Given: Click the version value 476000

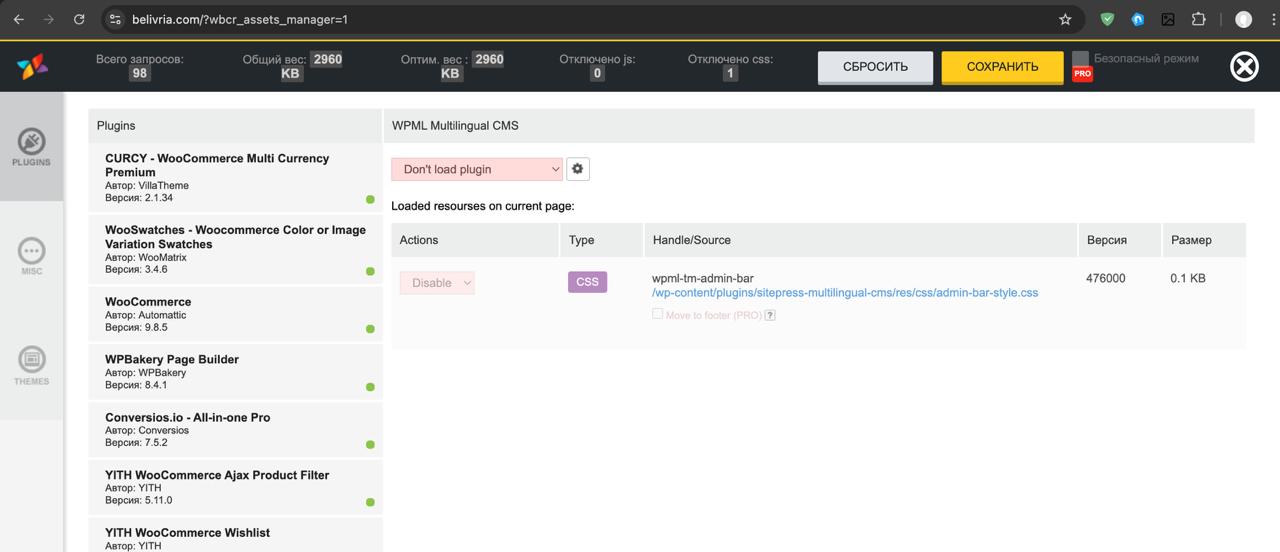Looking at the screenshot, I should pos(1105,278).
